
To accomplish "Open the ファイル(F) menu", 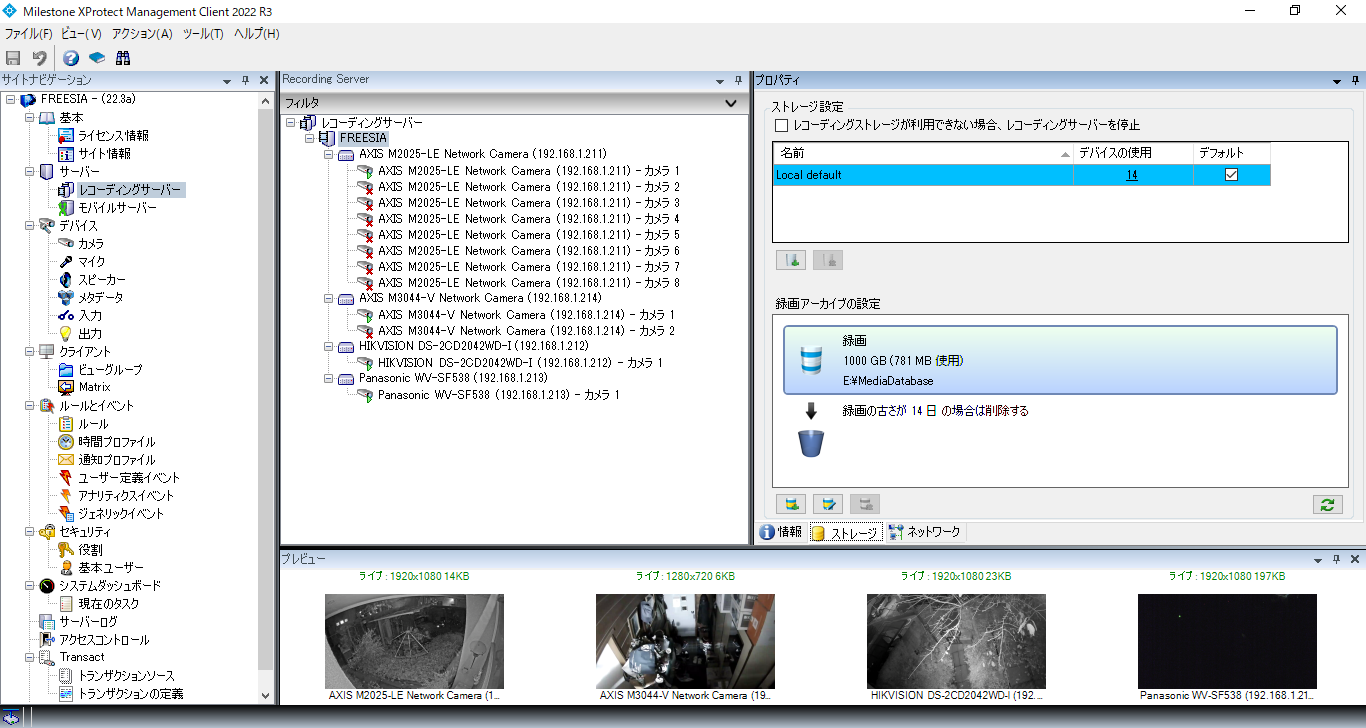I will point(28,33).
